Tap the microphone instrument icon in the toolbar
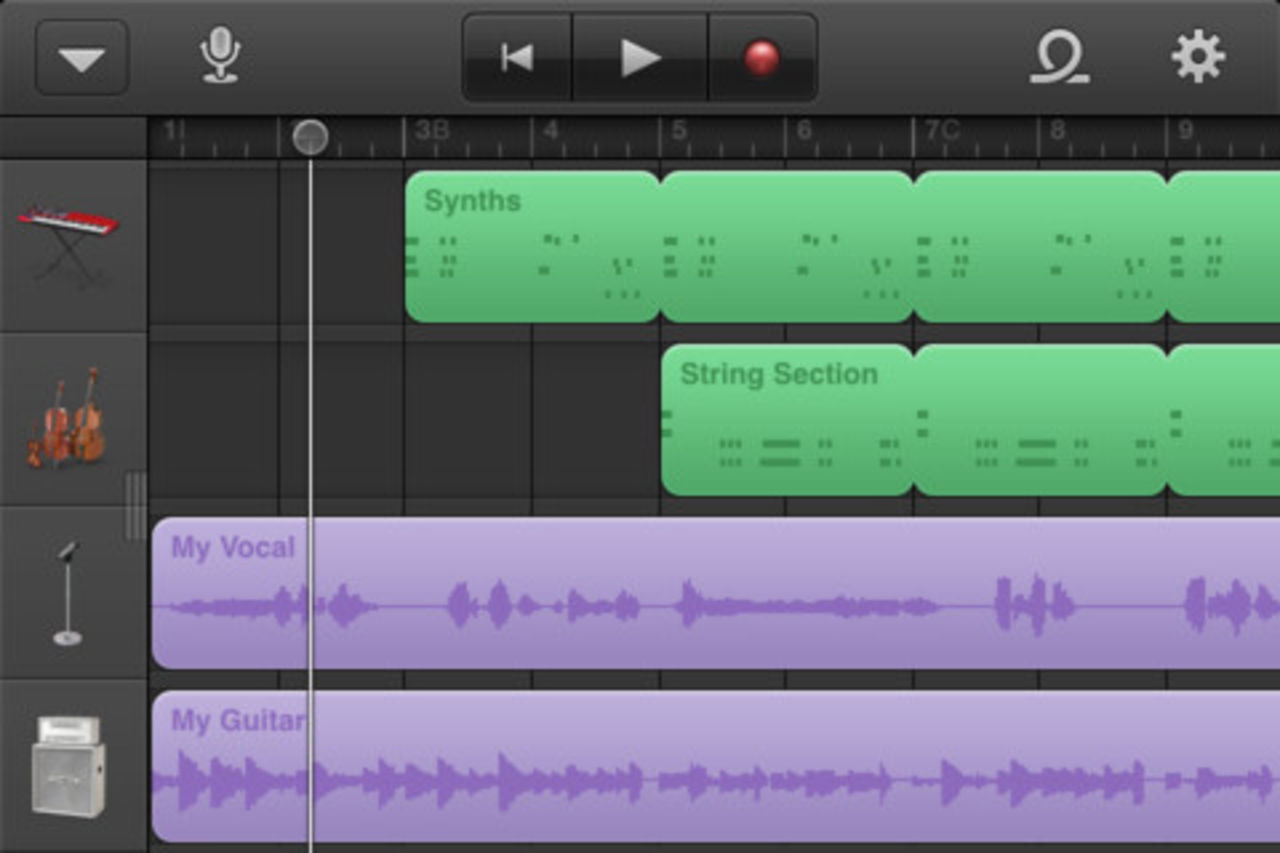The image size is (1280, 853). (220, 56)
